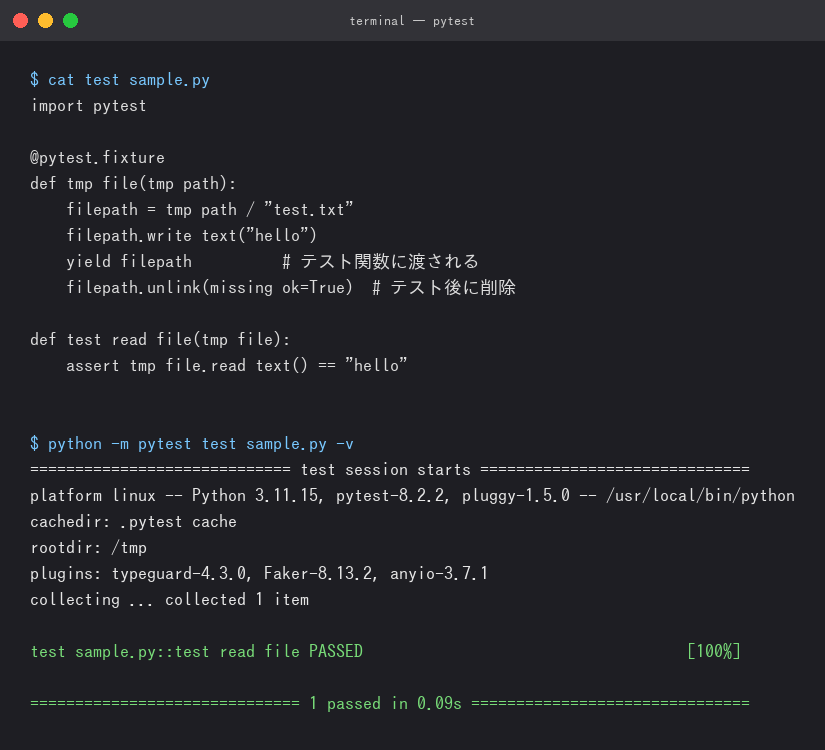Click the window title 'terminal — pytest'
The image size is (825, 750).
412,21
